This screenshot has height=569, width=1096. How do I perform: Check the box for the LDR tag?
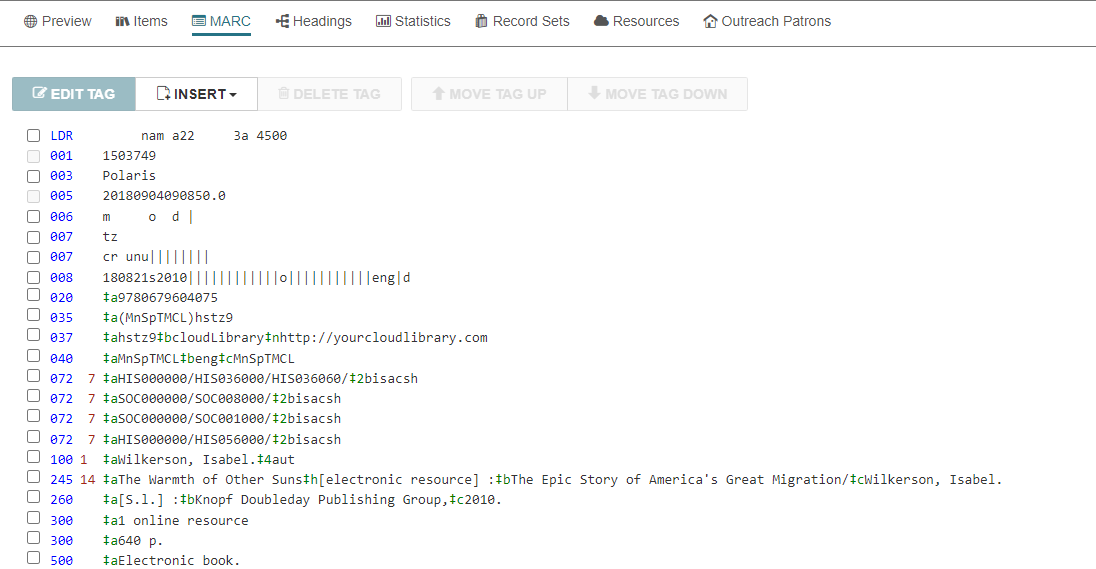pos(34,136)
